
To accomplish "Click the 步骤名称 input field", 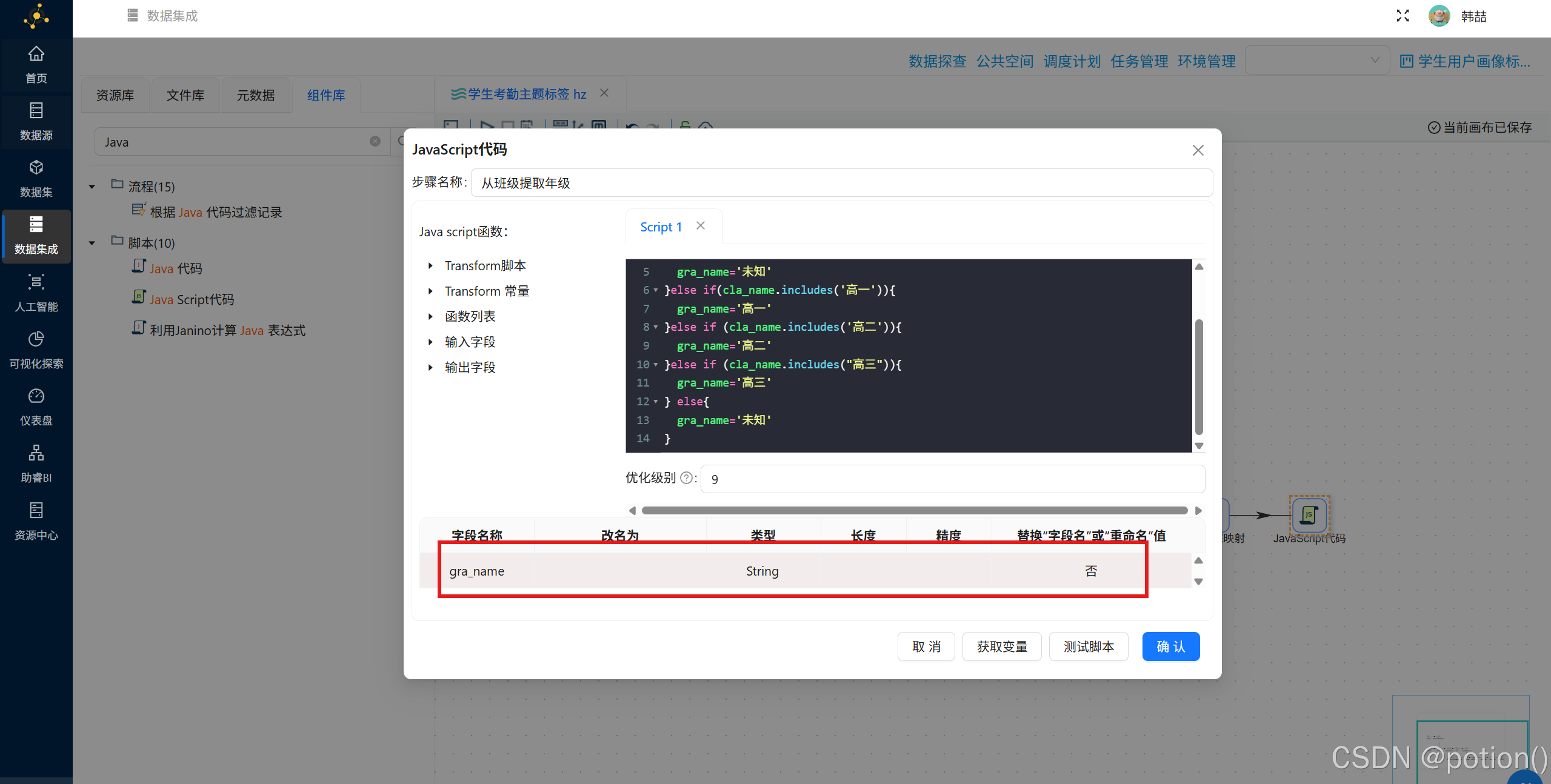I will (842, 182).
